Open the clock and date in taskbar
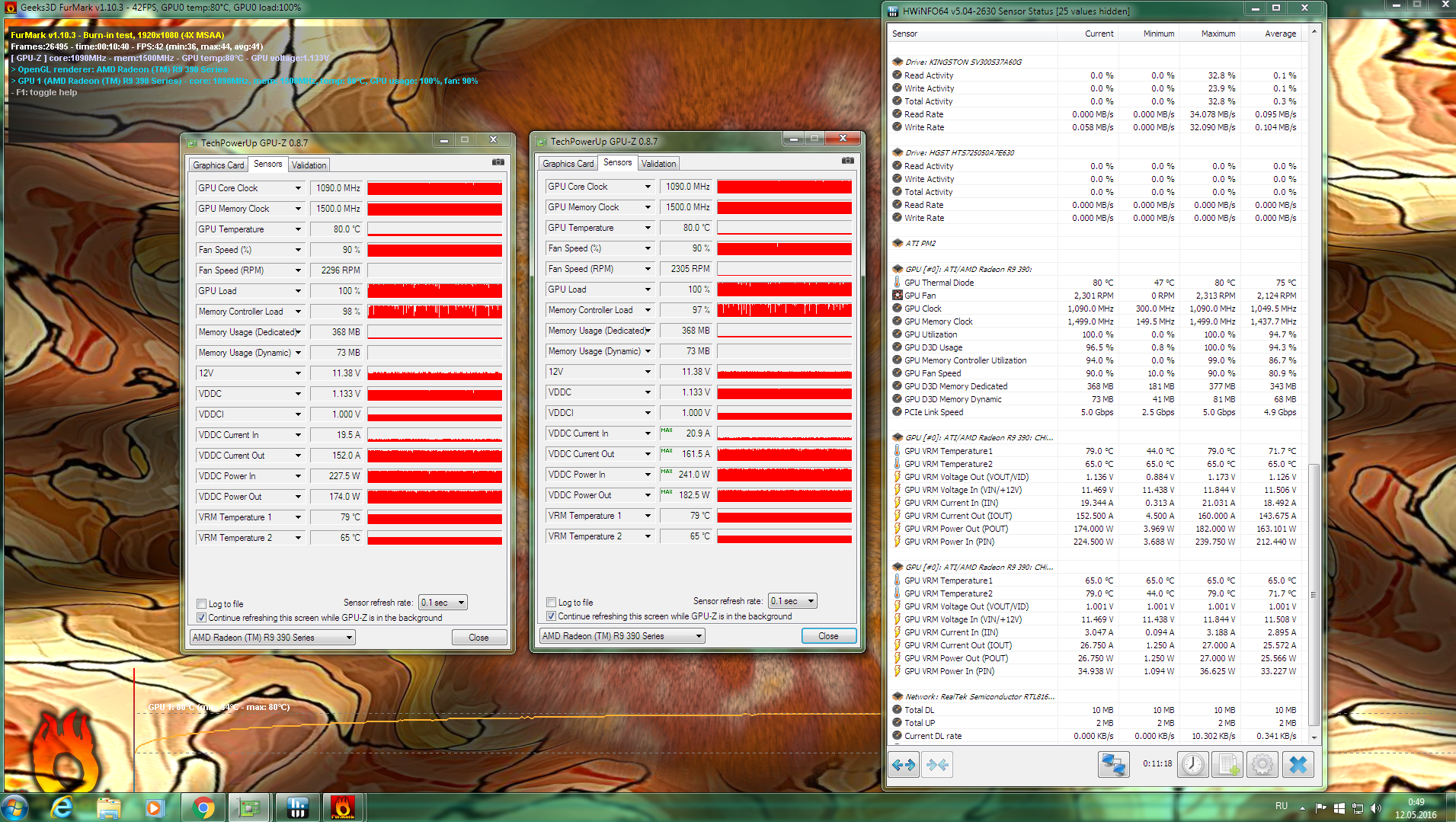 1416,808
